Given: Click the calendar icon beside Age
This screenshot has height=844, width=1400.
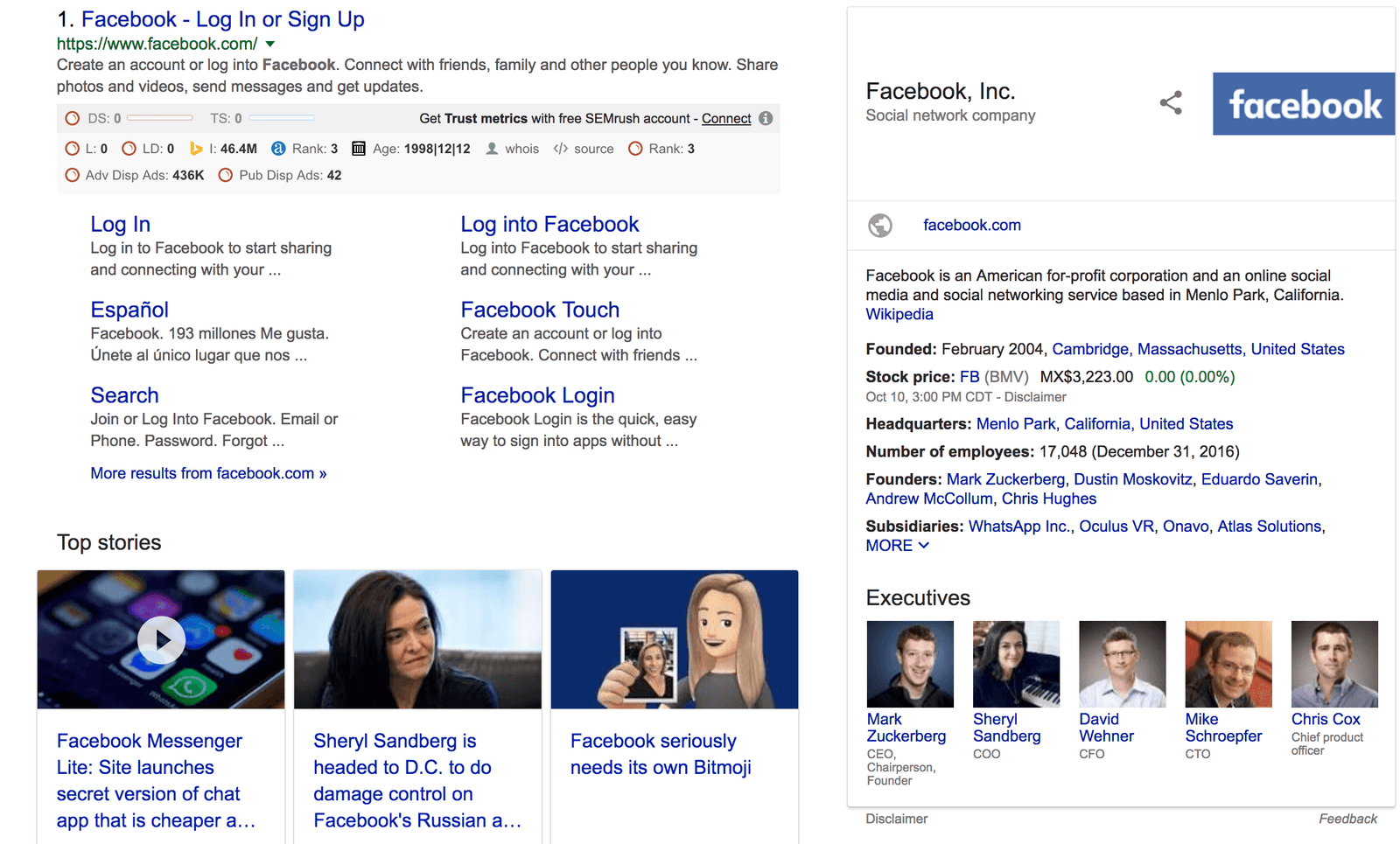Looking at the screenshot, I should point(359,149).
